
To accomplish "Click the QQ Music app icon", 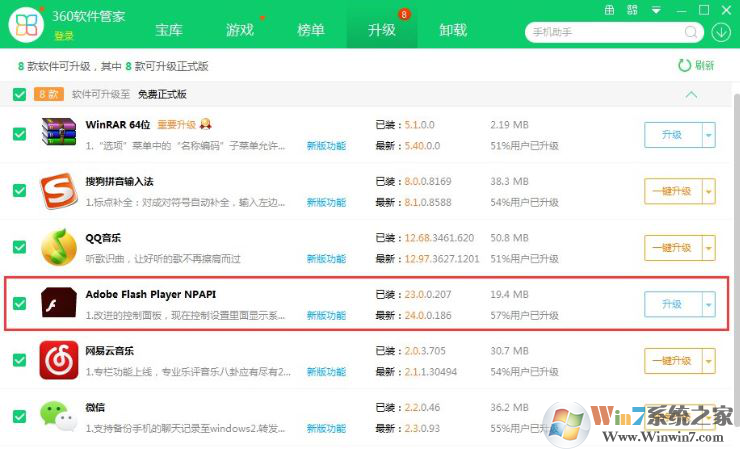I will [x=59, y=247].
